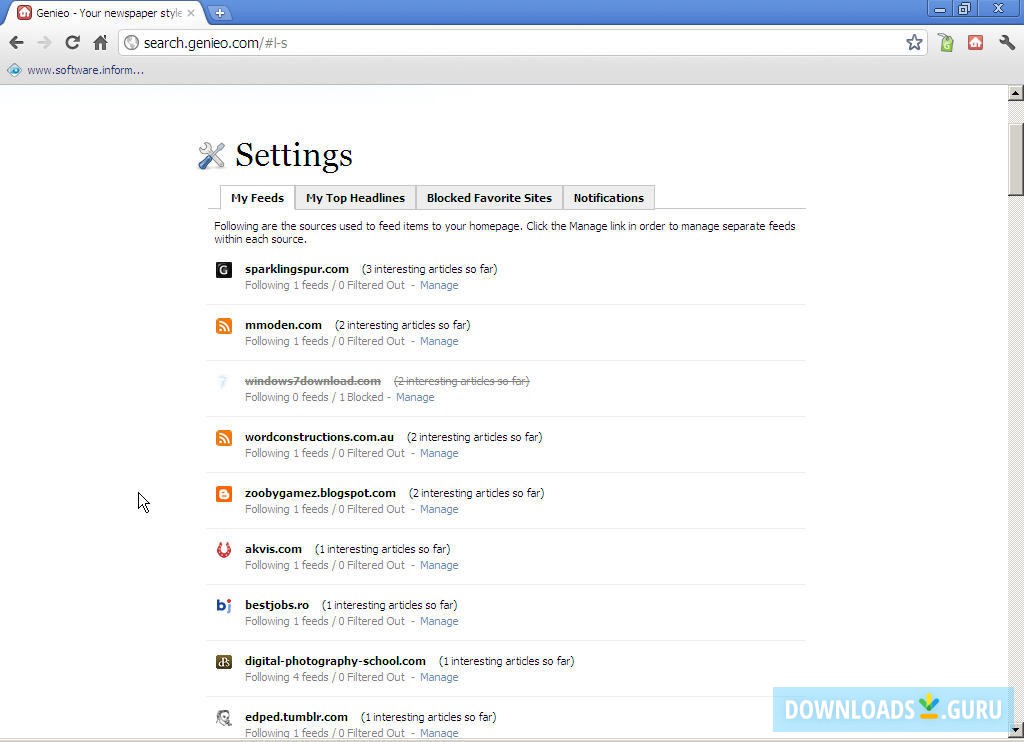Click the faded windows7download.com icon
This screenshot has height=742, width=1024.
pyautogui.click(x=223, y=381)
